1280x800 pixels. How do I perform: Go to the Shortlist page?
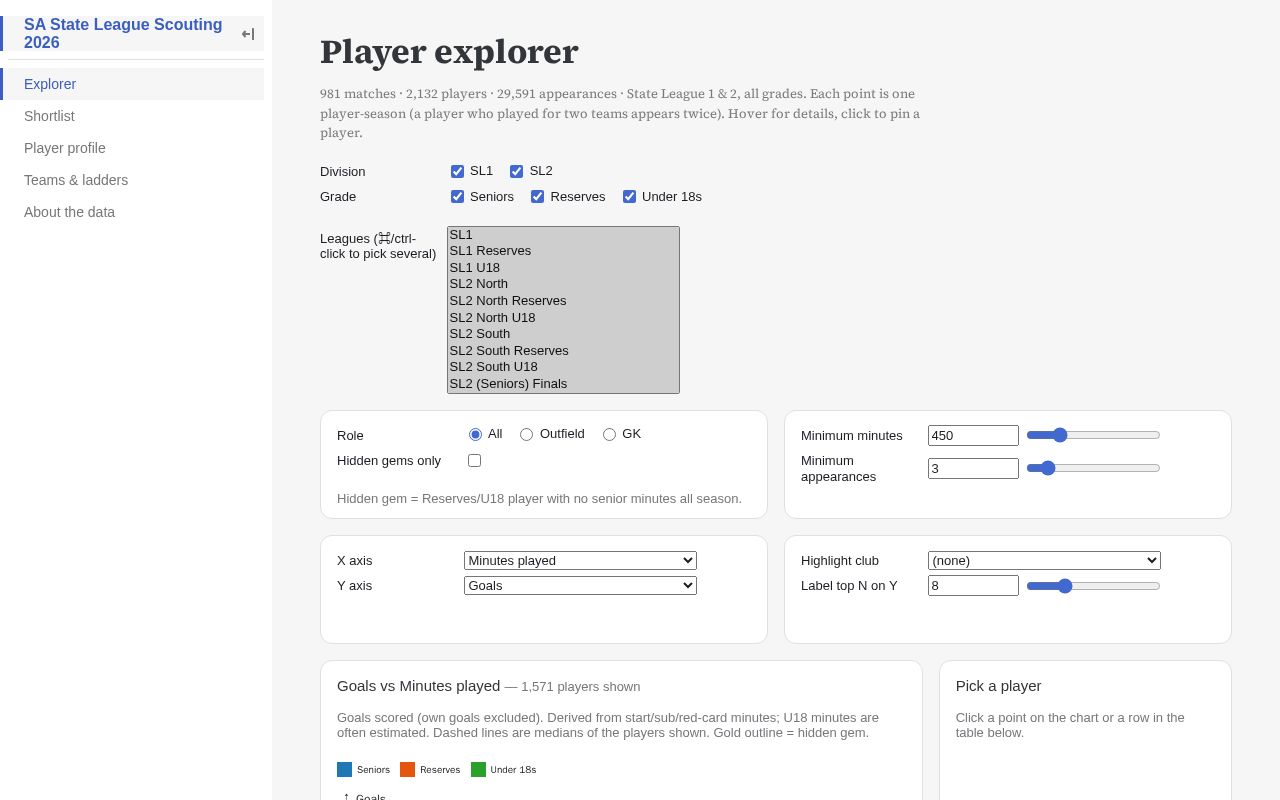pyautogui.click(x=134, y=116)
